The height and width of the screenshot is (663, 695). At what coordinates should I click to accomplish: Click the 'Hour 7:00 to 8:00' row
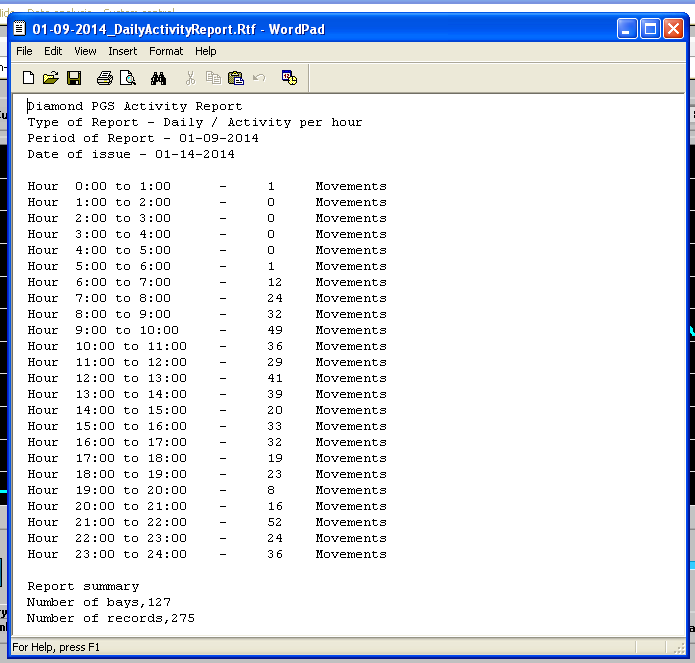click(x=207, y=298)
